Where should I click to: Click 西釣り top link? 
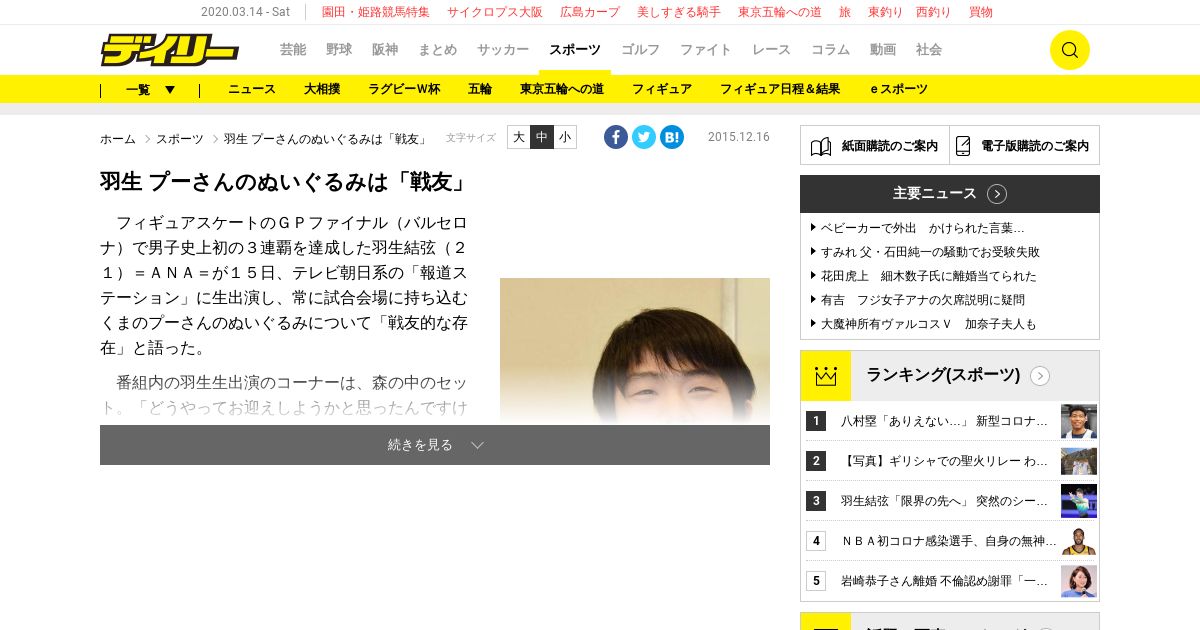(934, 12)
